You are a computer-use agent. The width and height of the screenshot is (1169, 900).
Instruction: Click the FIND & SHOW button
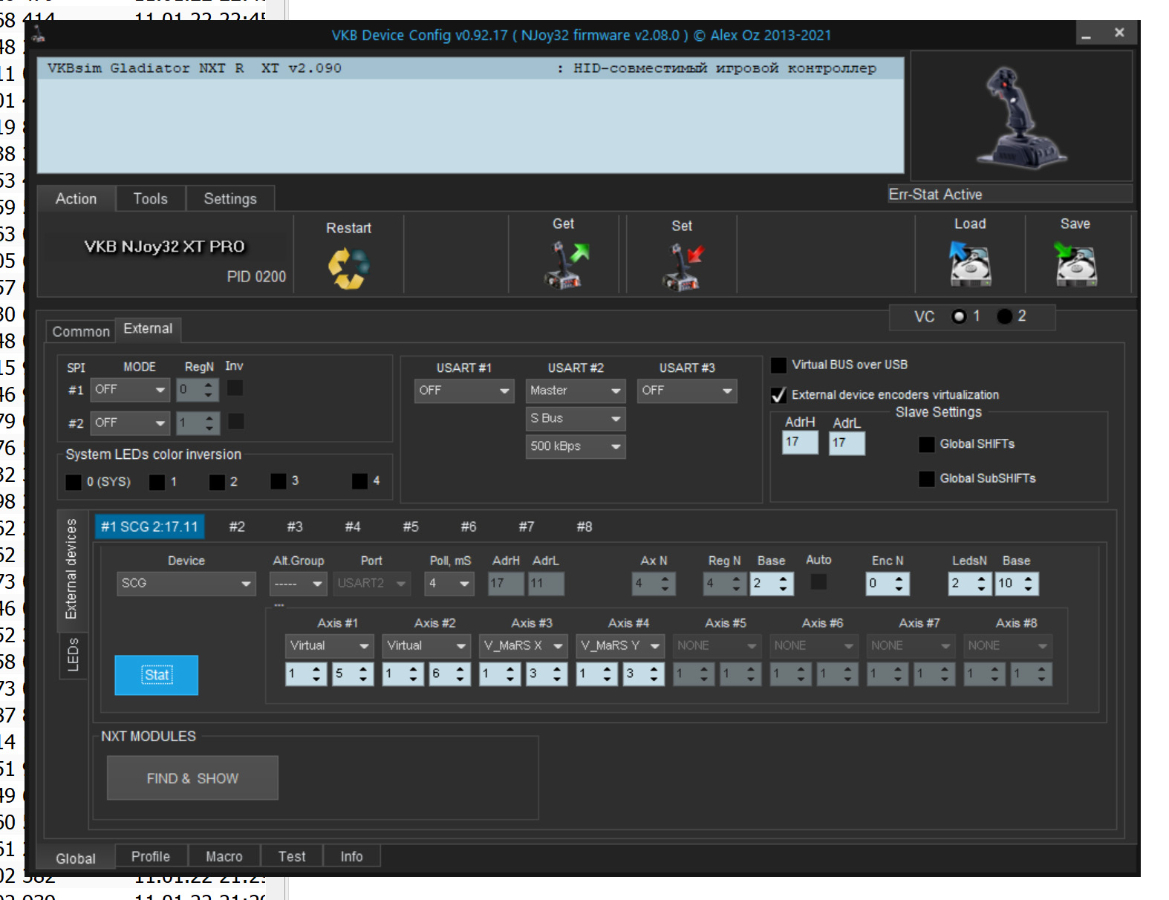tap(192, 778)
